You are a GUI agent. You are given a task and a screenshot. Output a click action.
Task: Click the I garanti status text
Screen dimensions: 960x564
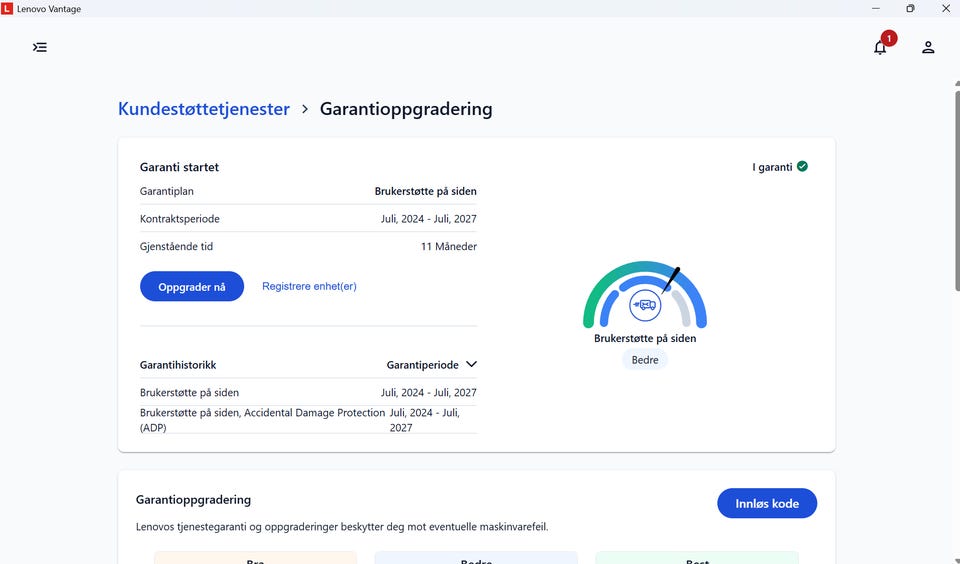click(772, 167)
